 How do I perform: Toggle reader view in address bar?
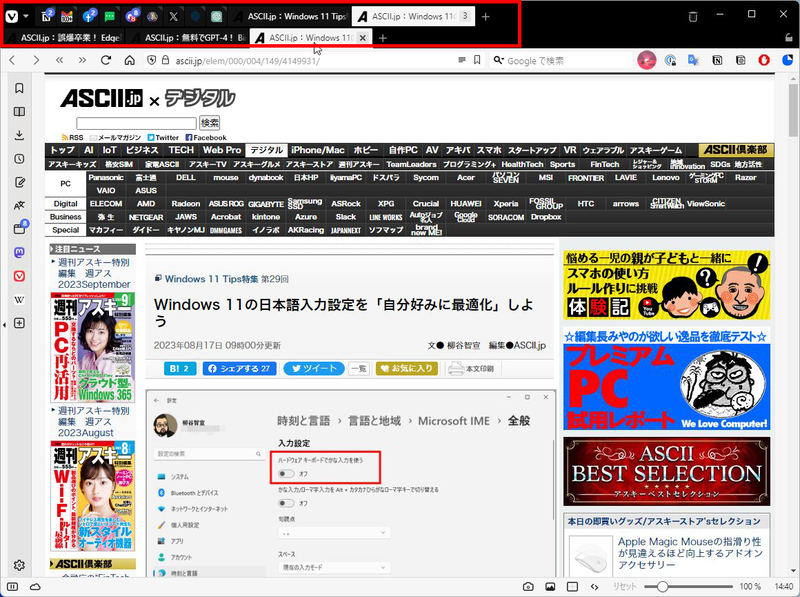pos(462,60)
